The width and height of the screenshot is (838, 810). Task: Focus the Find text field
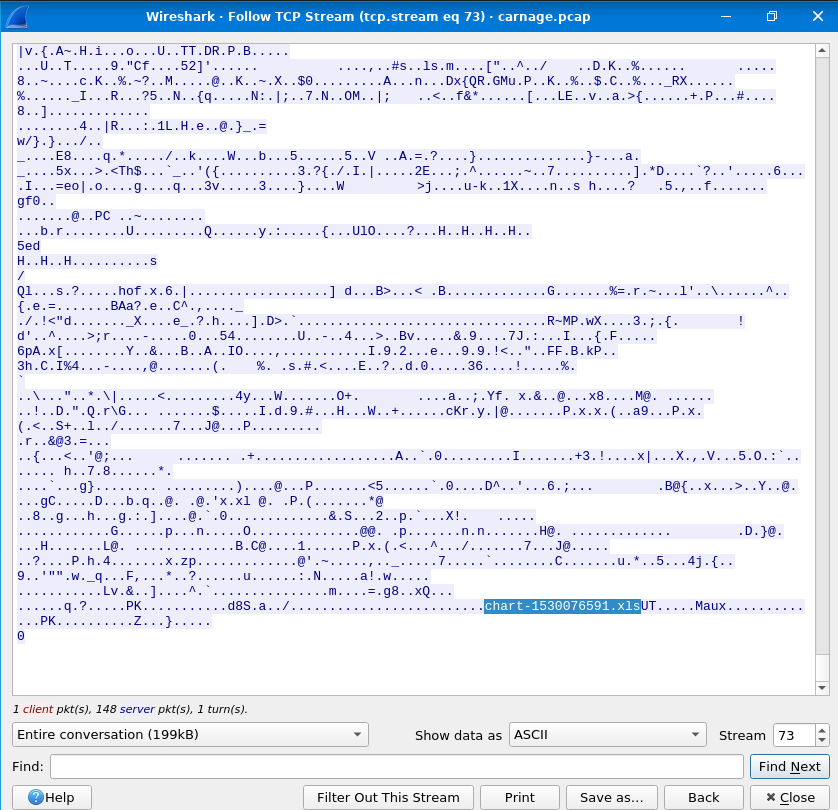click(397, 766)
